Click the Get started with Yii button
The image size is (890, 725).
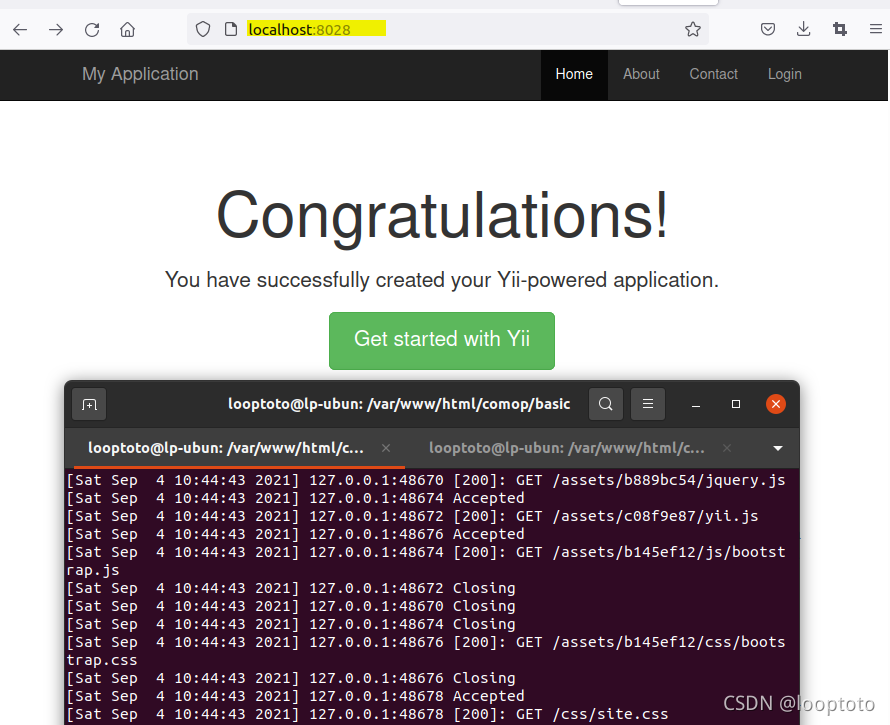[442, 341]
